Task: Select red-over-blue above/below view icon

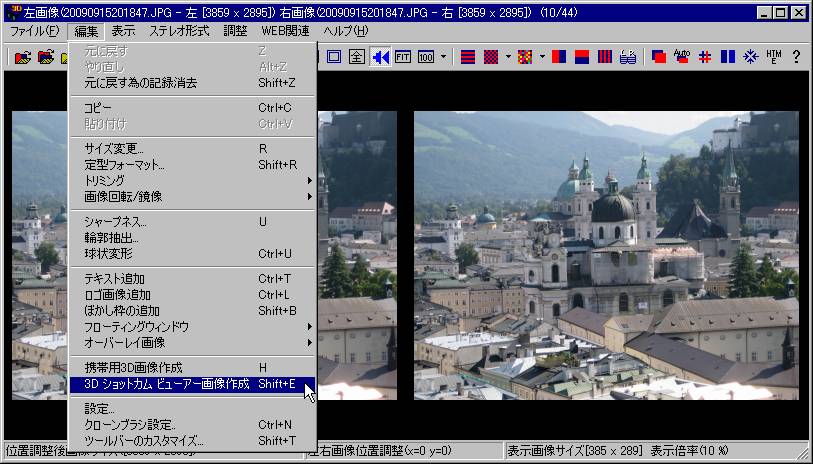Action: click(582, 57)
